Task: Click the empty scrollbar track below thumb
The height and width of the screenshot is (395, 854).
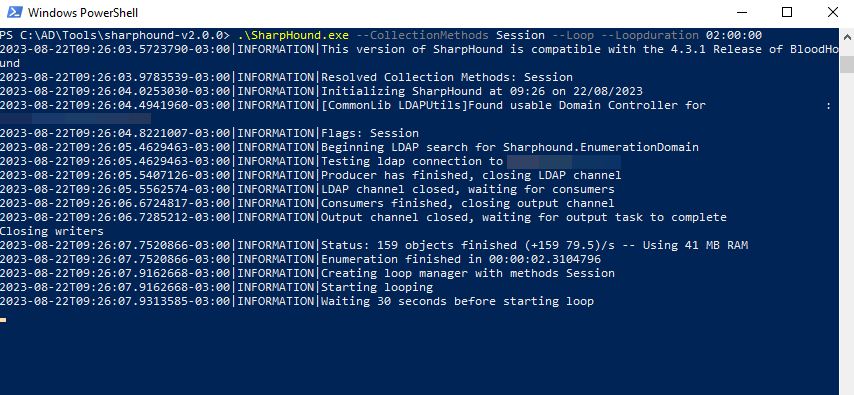Action: tap(847, 229)
